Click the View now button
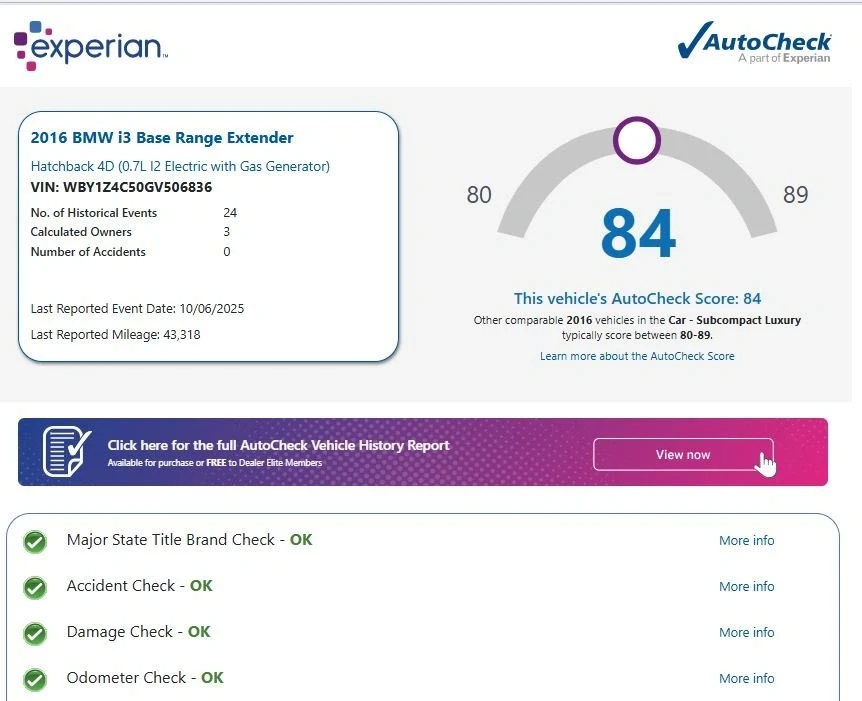The image size is (862, 701). pyautogui.click(x=683, y=455)
